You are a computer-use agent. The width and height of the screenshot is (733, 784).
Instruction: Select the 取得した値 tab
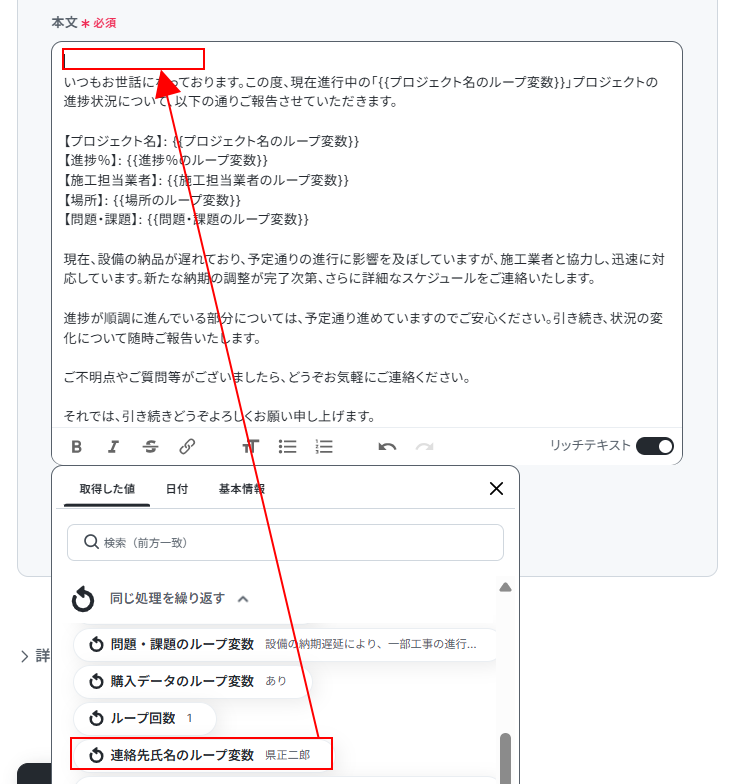click(x=107, y=489)
